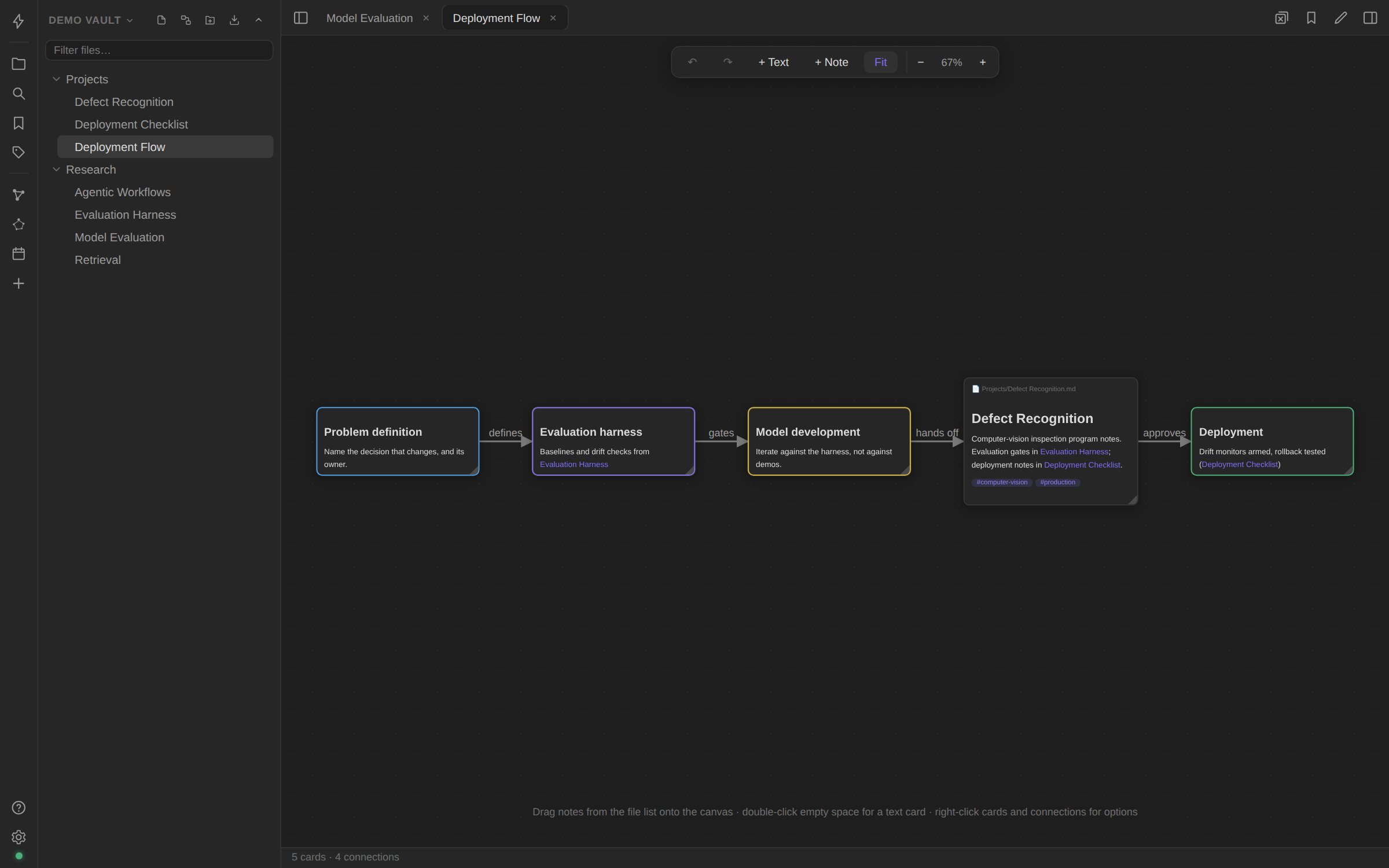Open the tags icon in left ribbon
Screen dimensions: 1389x868
(19, 152)
